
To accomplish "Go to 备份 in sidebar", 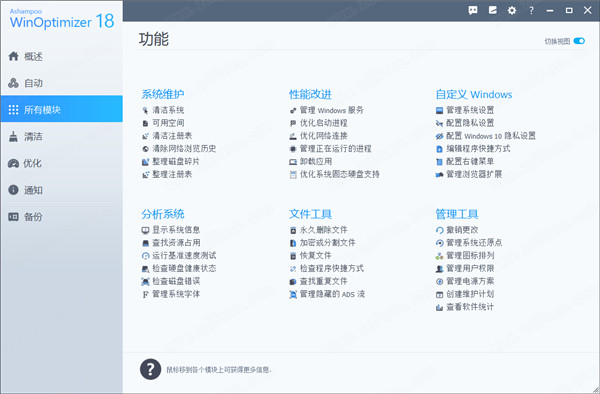I will [61, 217].
